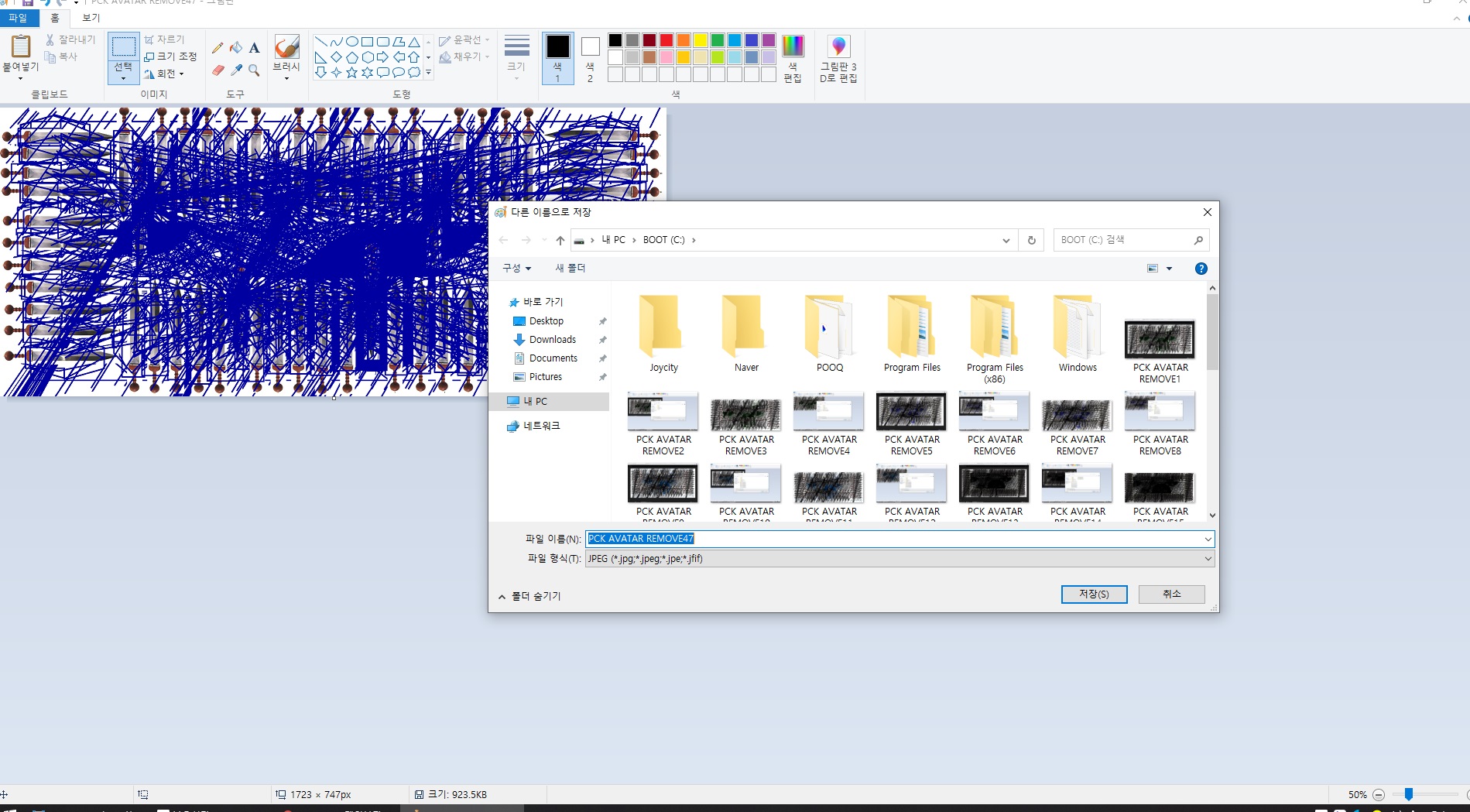Select the Eraser tool in Paint
1470x812 pixels.
coord(218,70)
